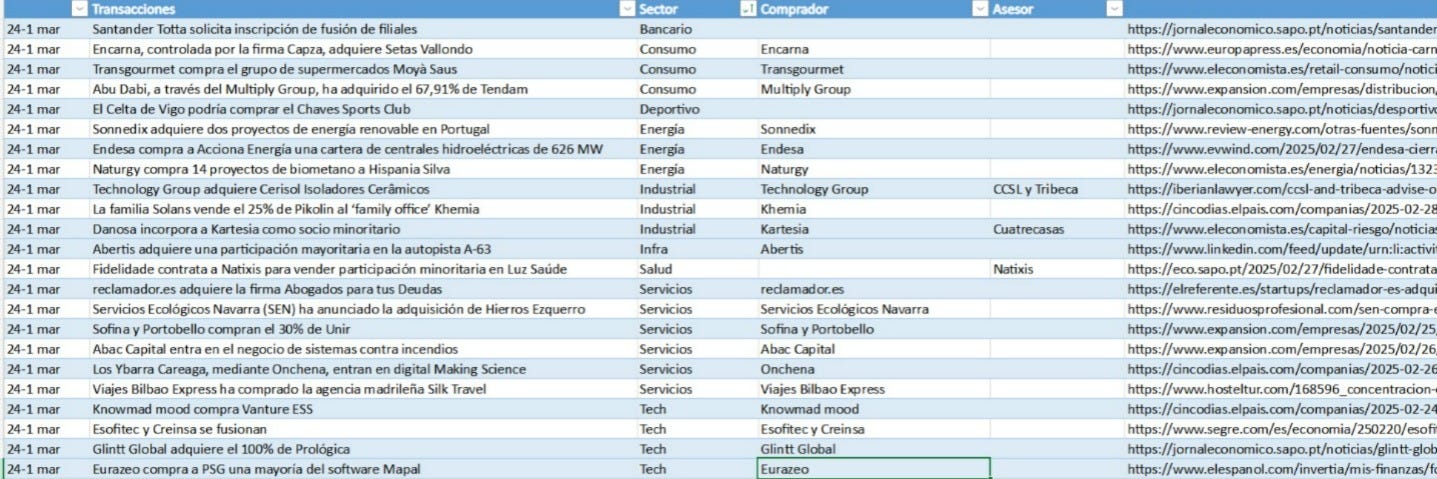This screenshot has height=479, width=1437.
Task: Select the Transgourmet compra Moyà Saus cell
Action: [362, 69]
